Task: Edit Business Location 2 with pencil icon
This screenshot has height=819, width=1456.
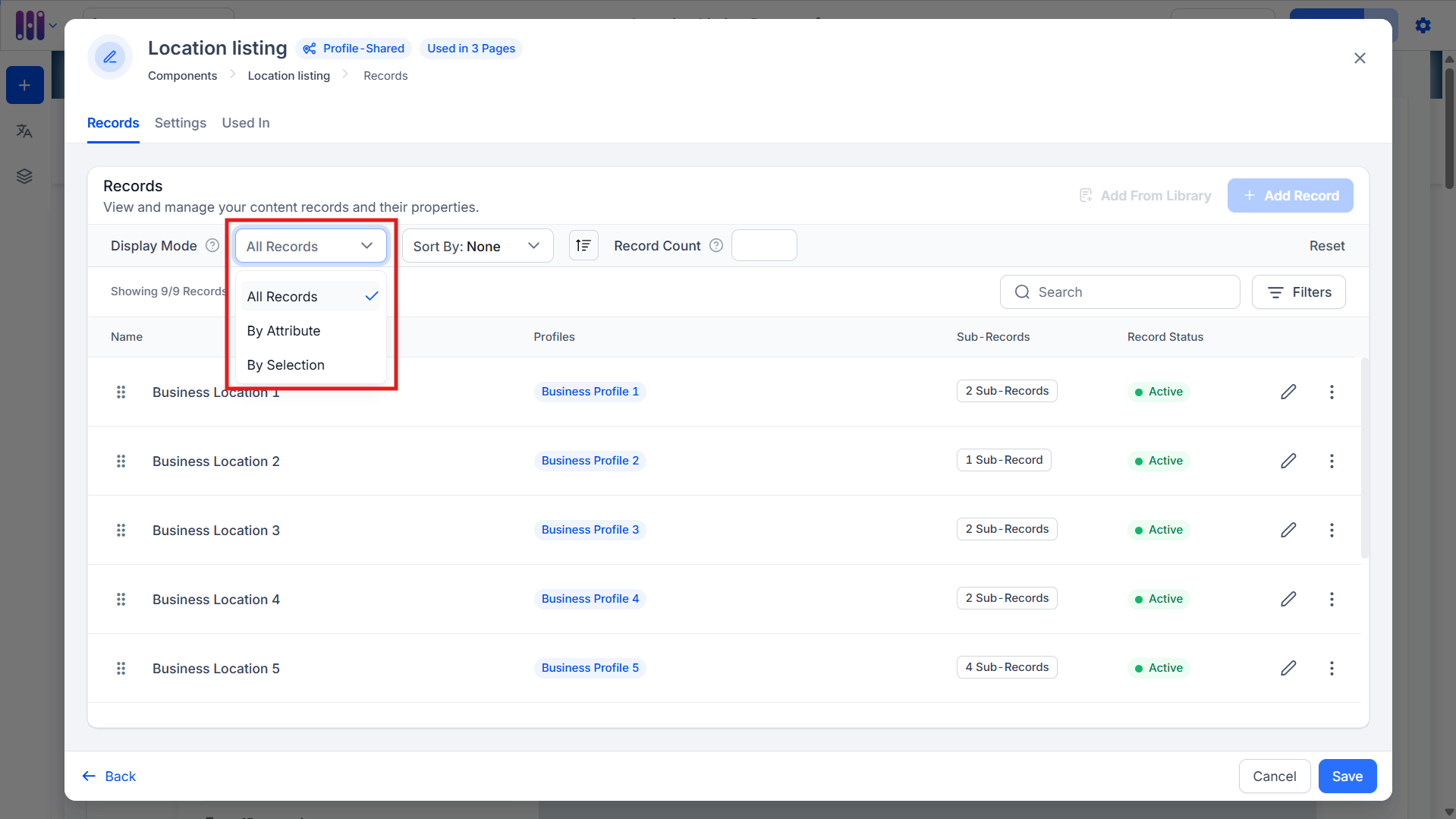Action: tap(1288, 461)
